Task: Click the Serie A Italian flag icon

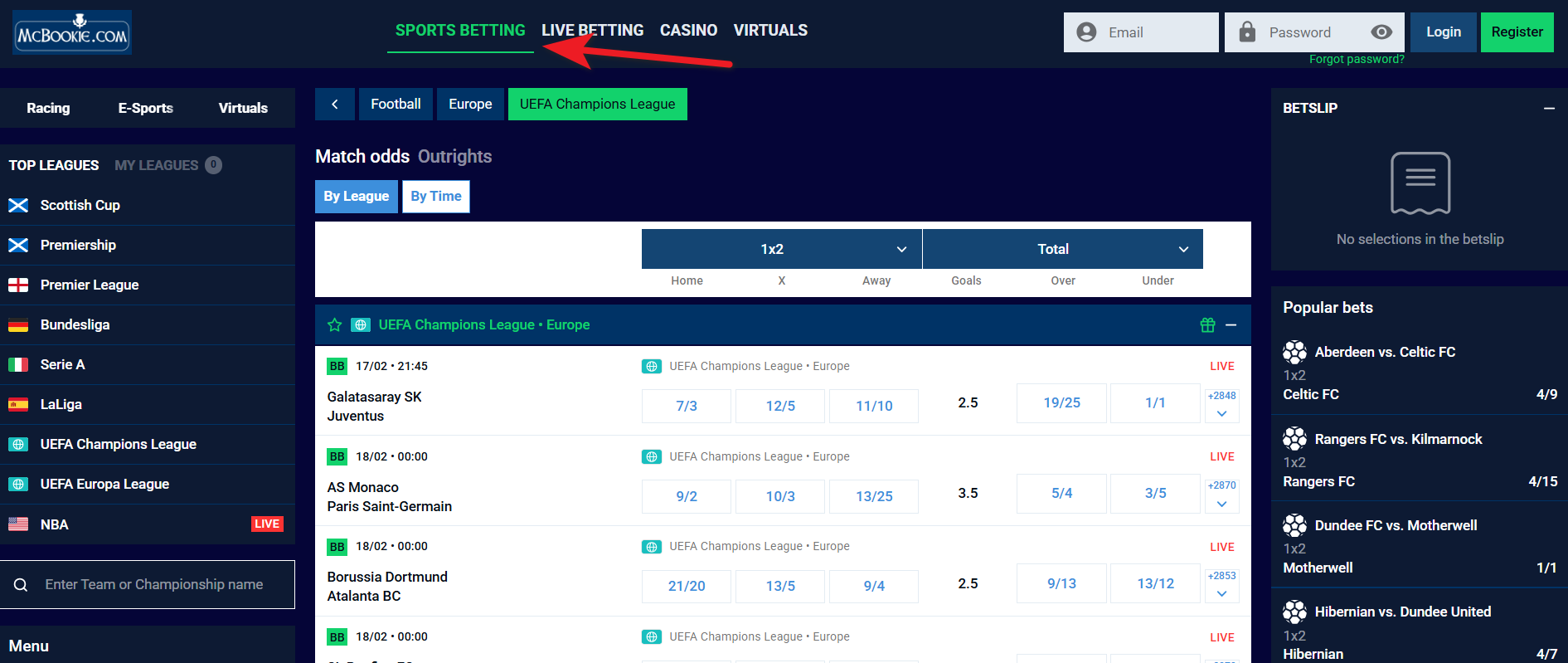Action: coord(18,364)
